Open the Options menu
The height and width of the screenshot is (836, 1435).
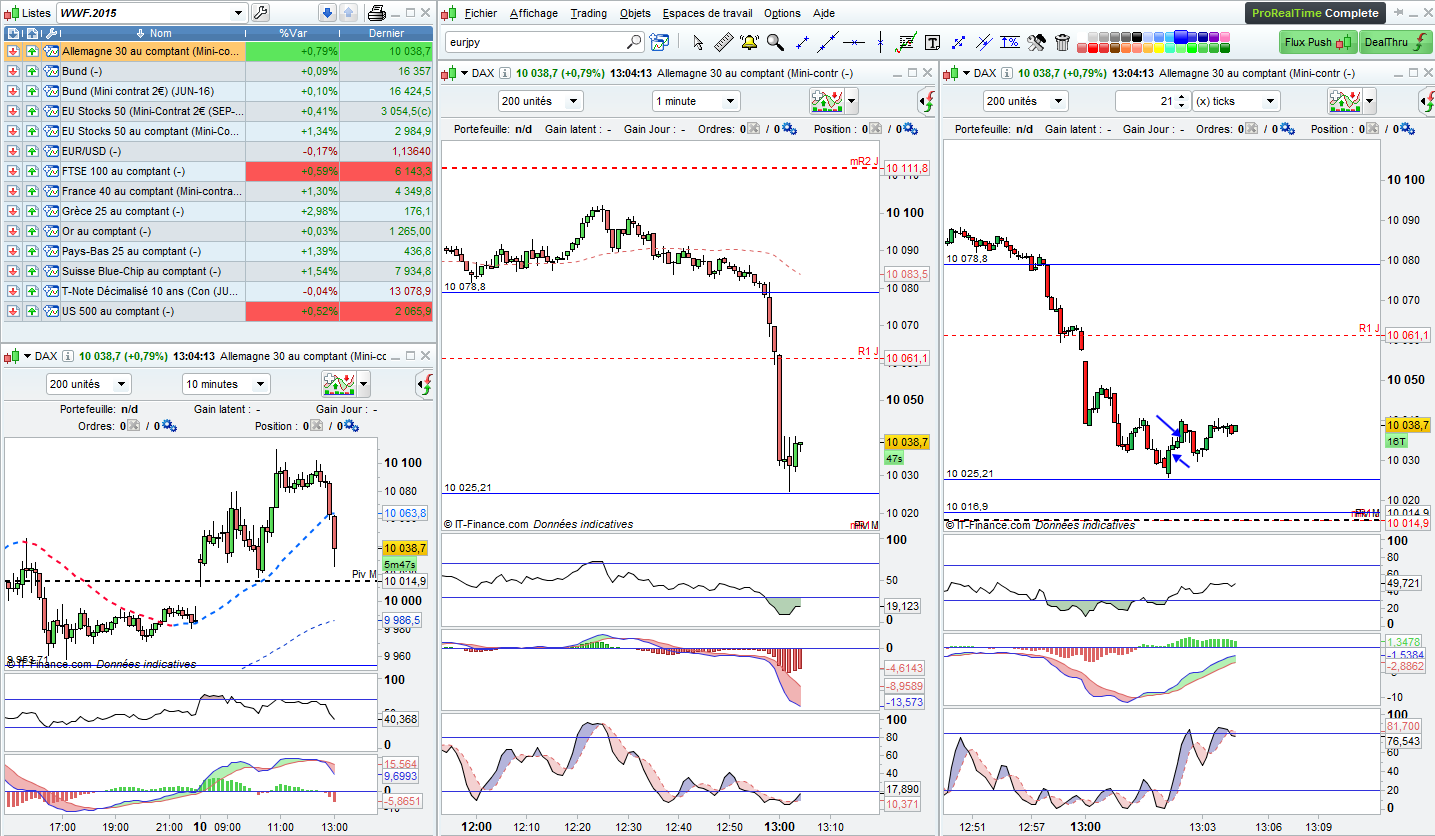click(782, 13)
